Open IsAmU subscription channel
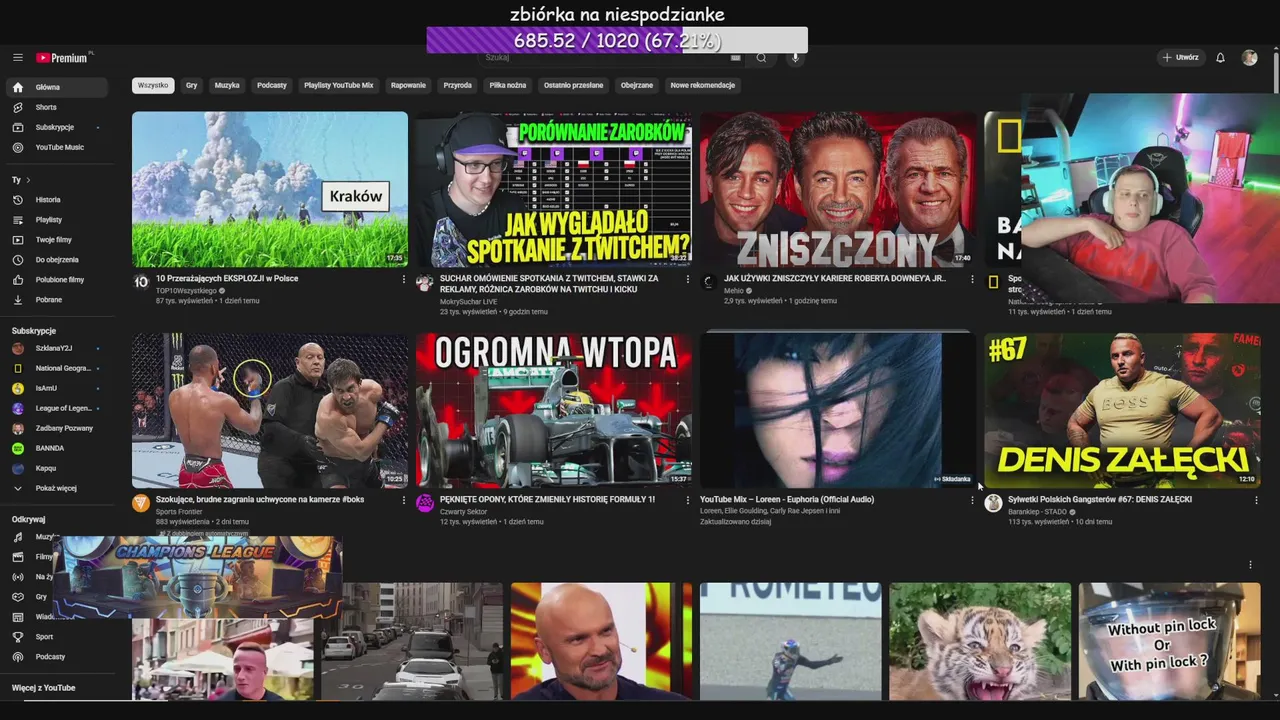This screenshot has width=1280, height=720. tap(57, 388)
